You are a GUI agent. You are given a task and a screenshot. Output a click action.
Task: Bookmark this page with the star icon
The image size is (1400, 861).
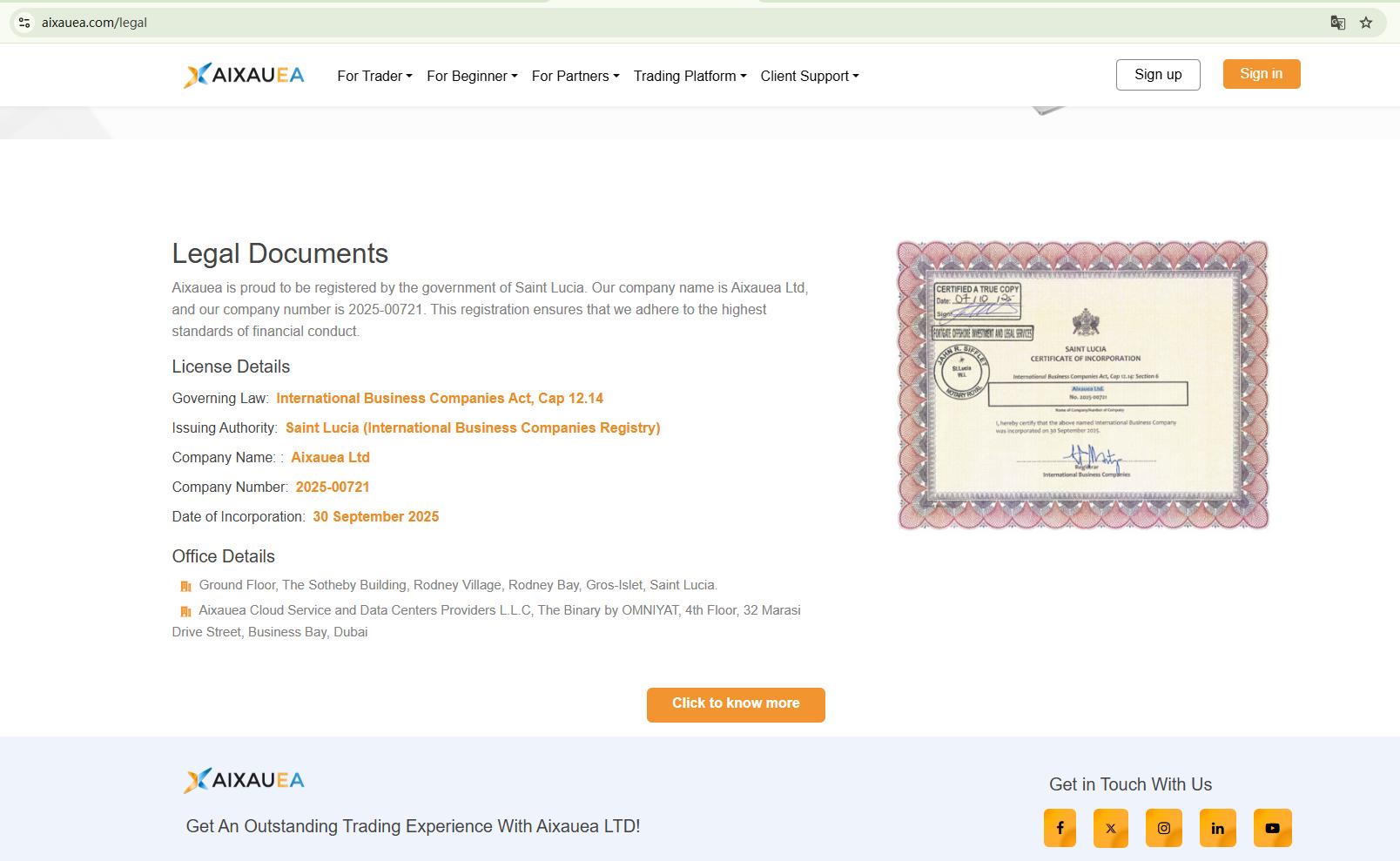point(1366,23)
